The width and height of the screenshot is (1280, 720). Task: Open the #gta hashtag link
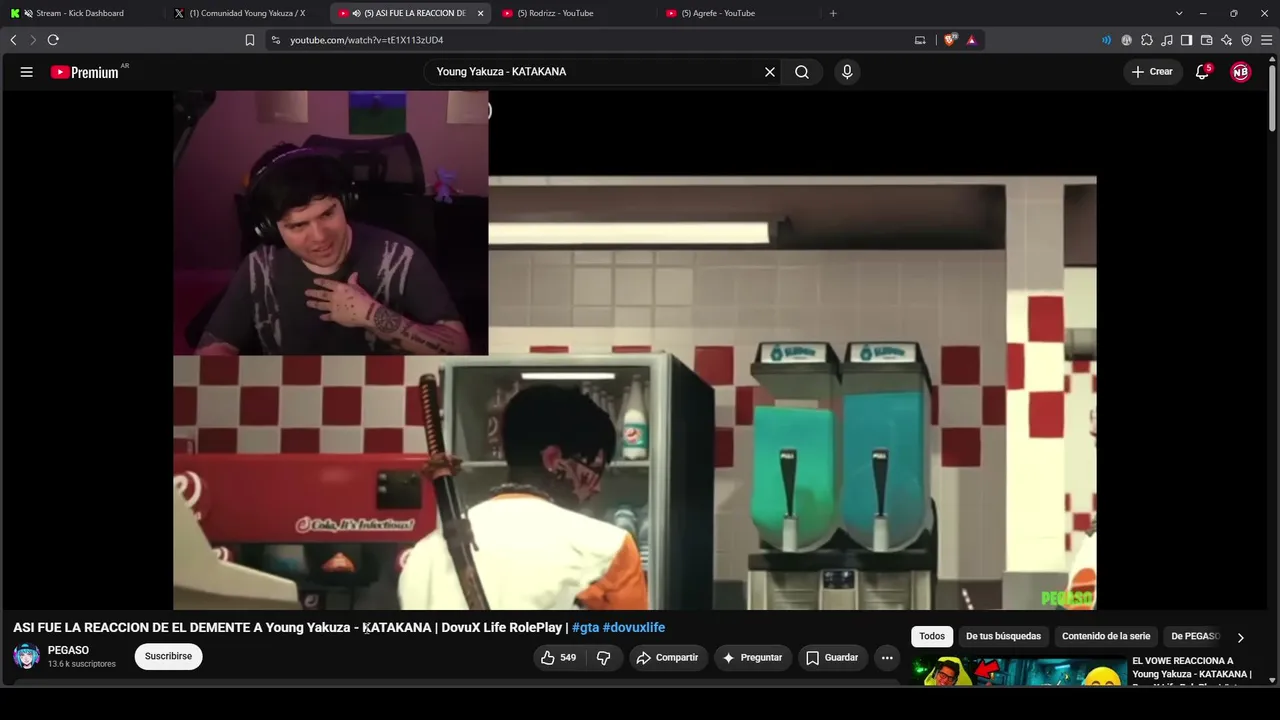pyautogui.click(x=585, y=628)
